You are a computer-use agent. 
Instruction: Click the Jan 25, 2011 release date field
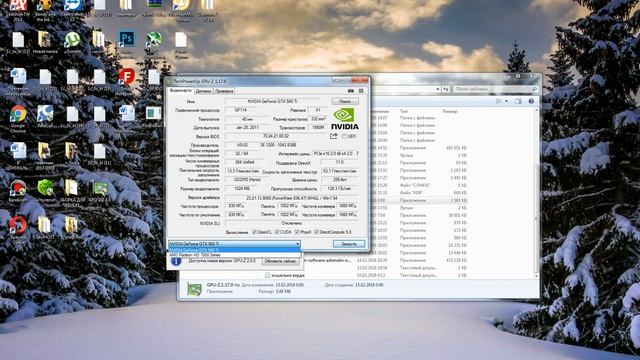pyautogui.click(x=247, y=128)
